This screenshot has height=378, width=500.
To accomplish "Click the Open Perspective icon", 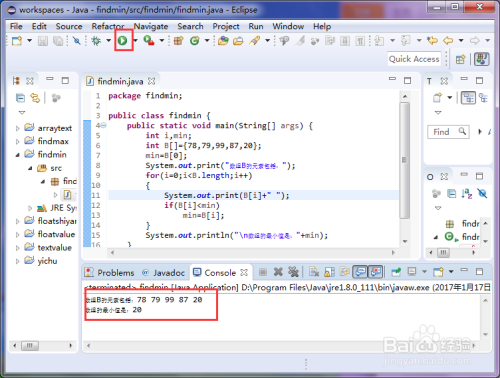I will pyautogui.click(x=461, y=59).
